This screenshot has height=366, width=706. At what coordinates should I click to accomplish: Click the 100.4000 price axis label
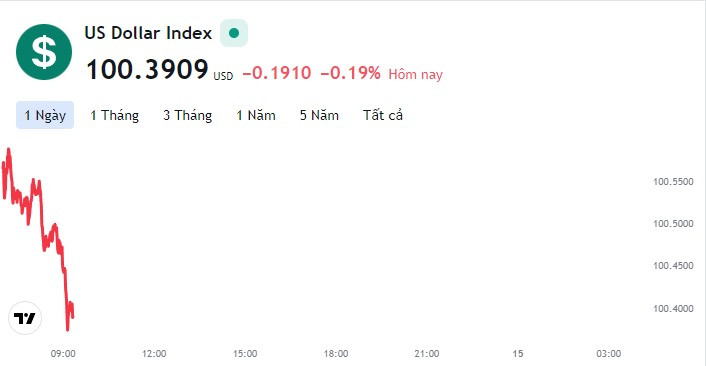tap(673, 309)
